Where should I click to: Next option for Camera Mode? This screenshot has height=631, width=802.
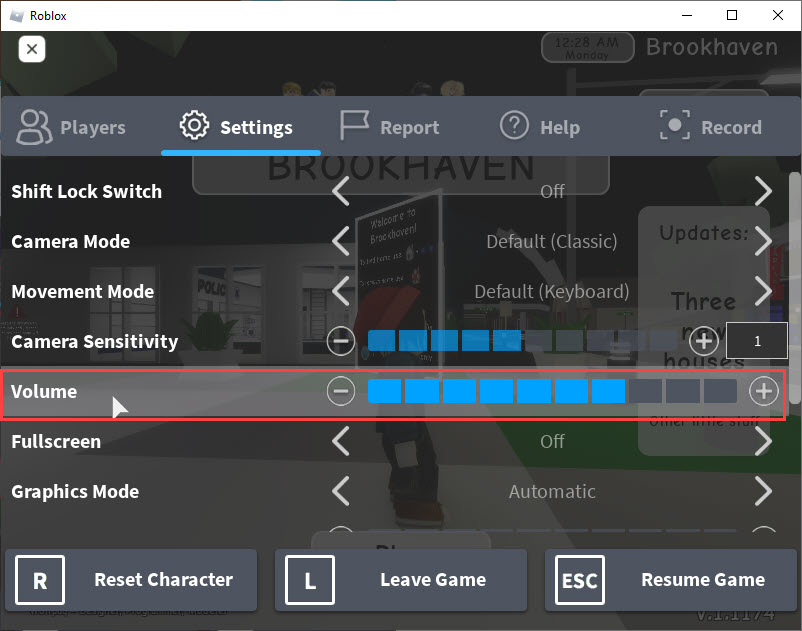click(763, 241)
